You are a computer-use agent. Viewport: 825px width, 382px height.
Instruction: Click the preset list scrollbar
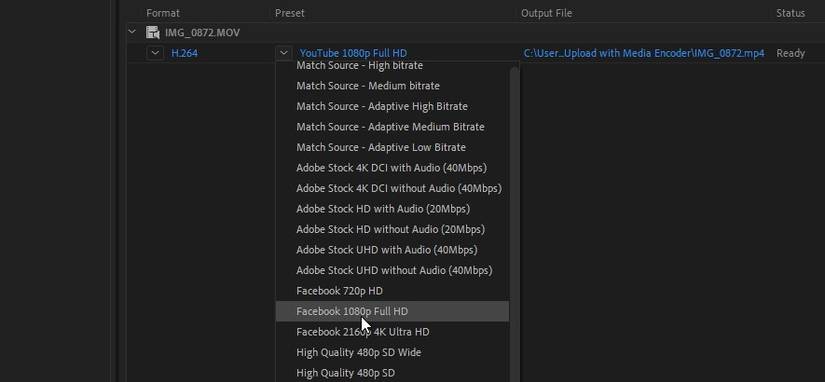514,224
